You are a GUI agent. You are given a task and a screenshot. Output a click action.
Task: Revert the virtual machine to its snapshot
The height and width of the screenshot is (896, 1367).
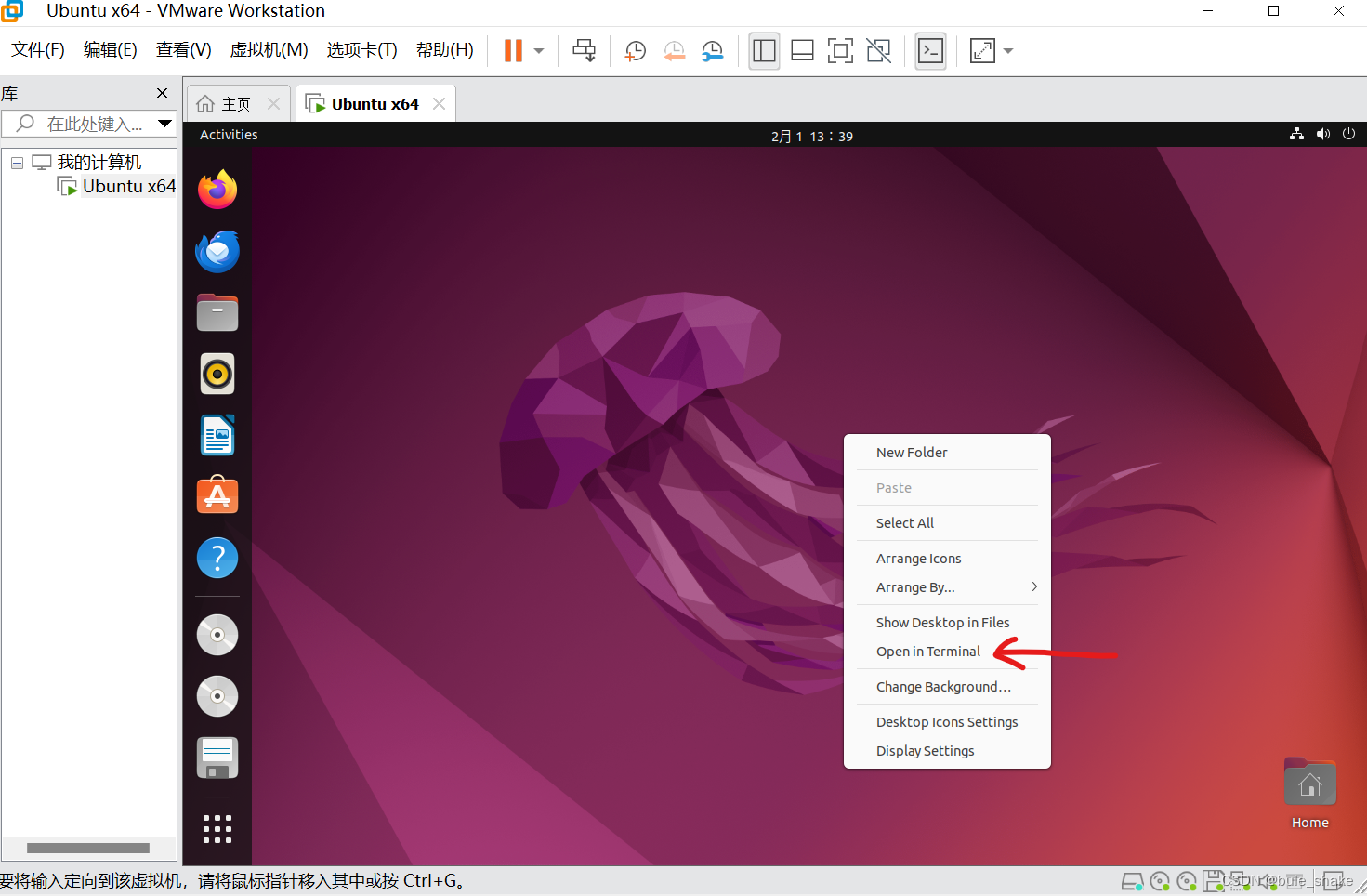click(x=674, y=51)
